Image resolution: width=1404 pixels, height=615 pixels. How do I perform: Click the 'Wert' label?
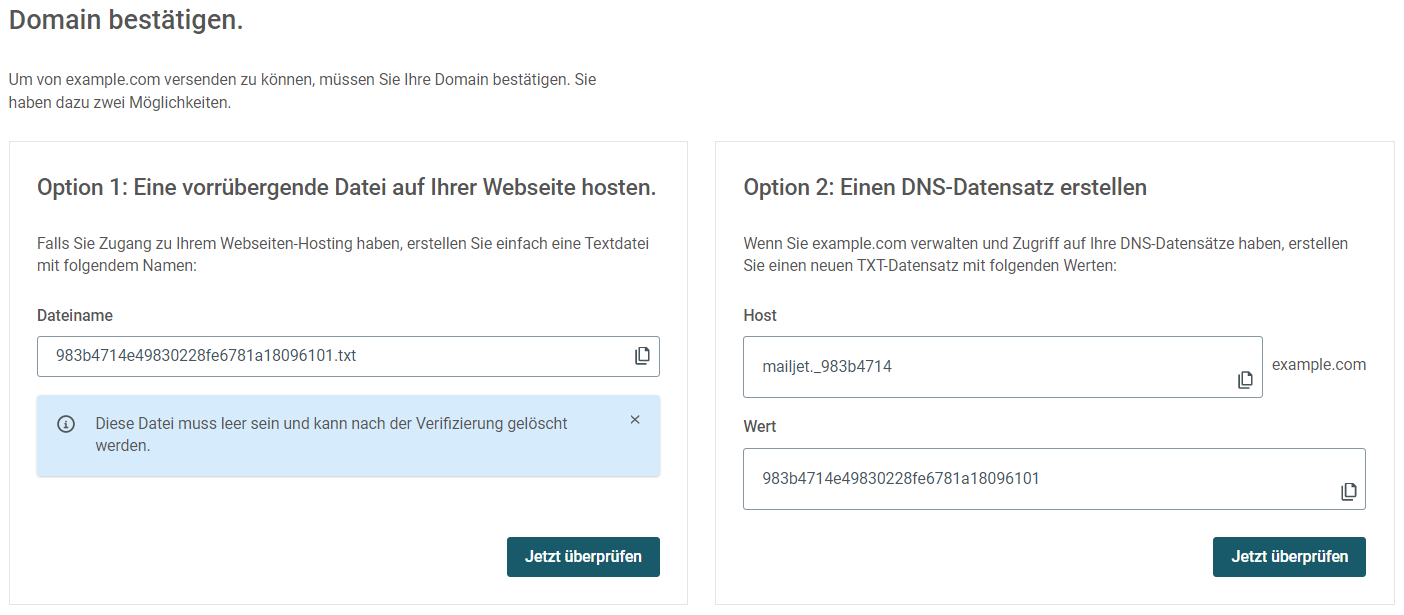tap(760, 426)
